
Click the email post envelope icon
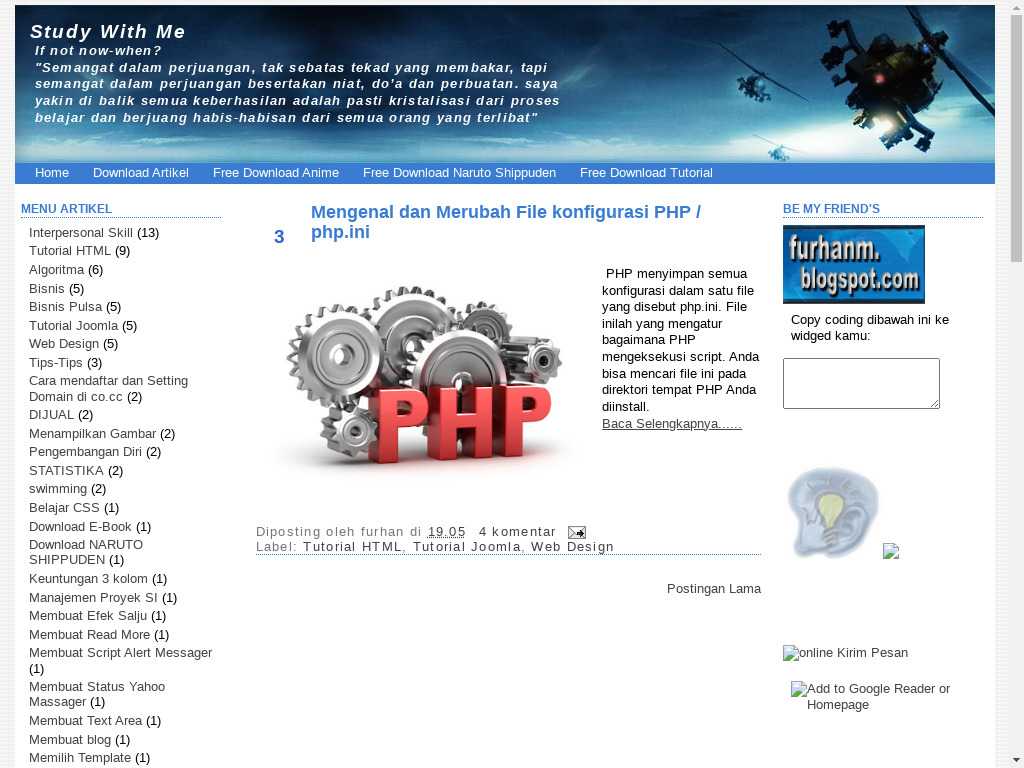pyautogui.click(x=577, y=532)
